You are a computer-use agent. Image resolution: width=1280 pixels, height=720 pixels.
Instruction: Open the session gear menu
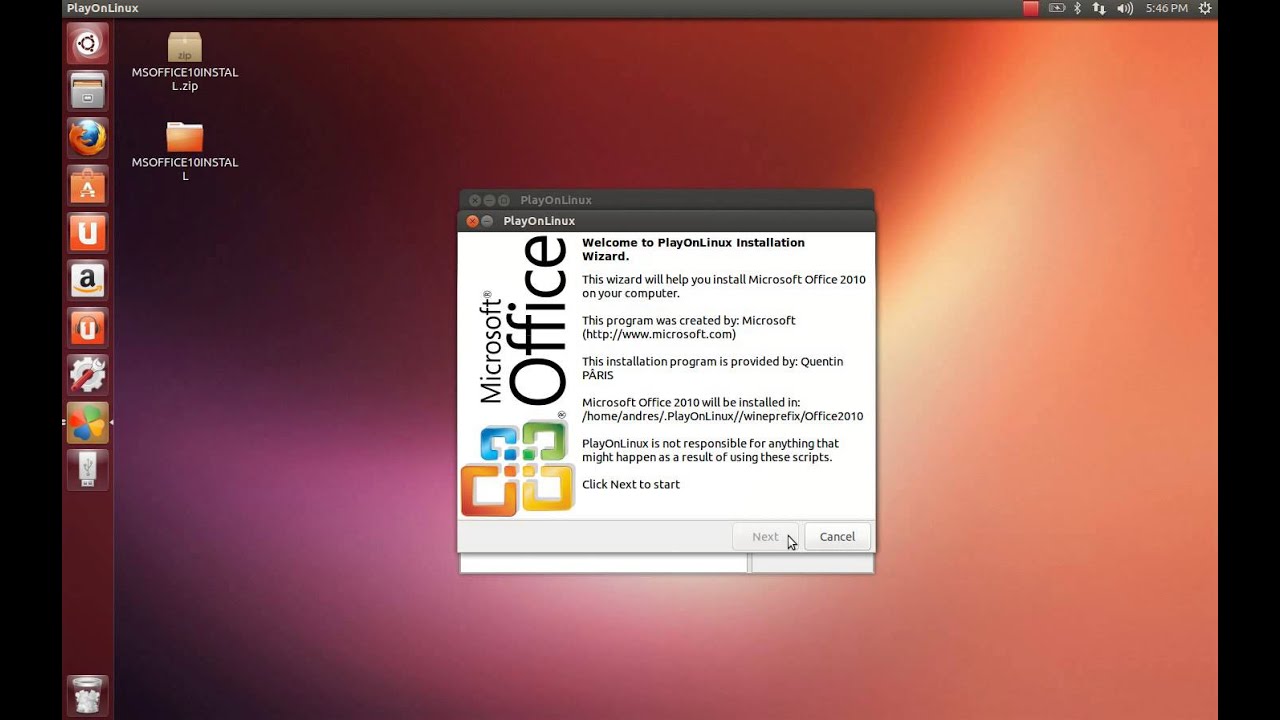coord(1205,8)
